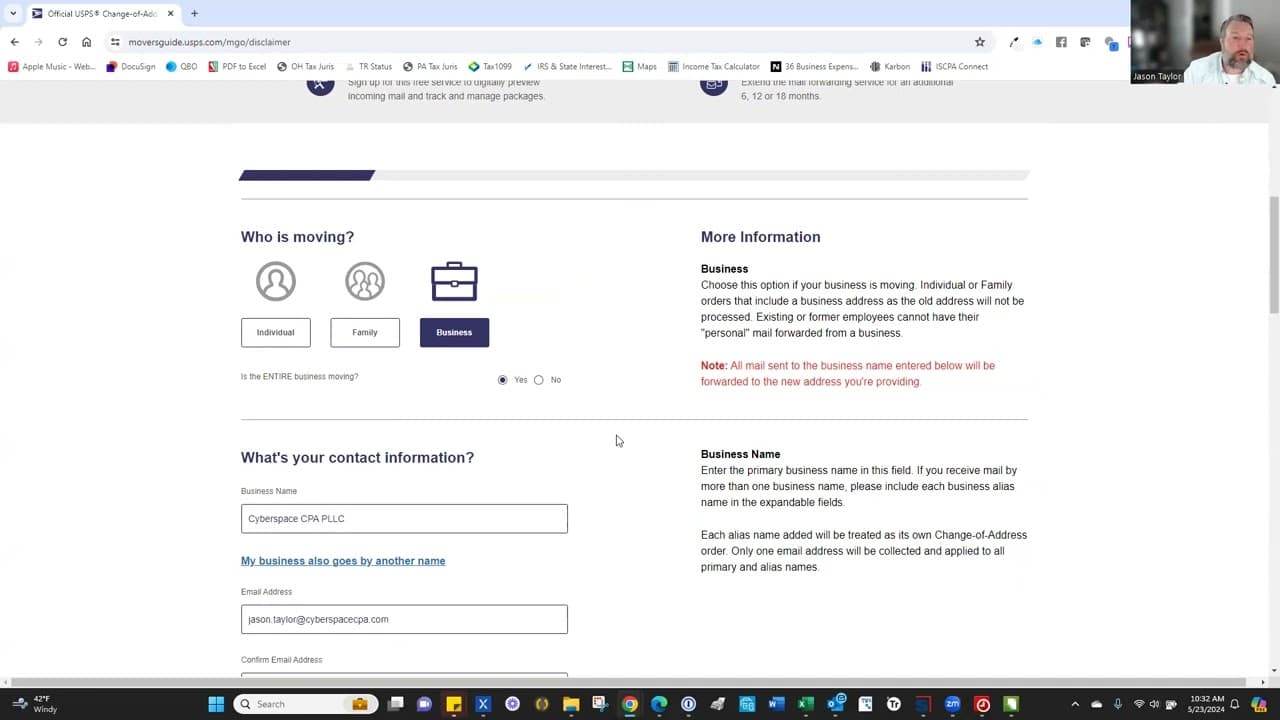Click the Email Address input field

point(404,619)
